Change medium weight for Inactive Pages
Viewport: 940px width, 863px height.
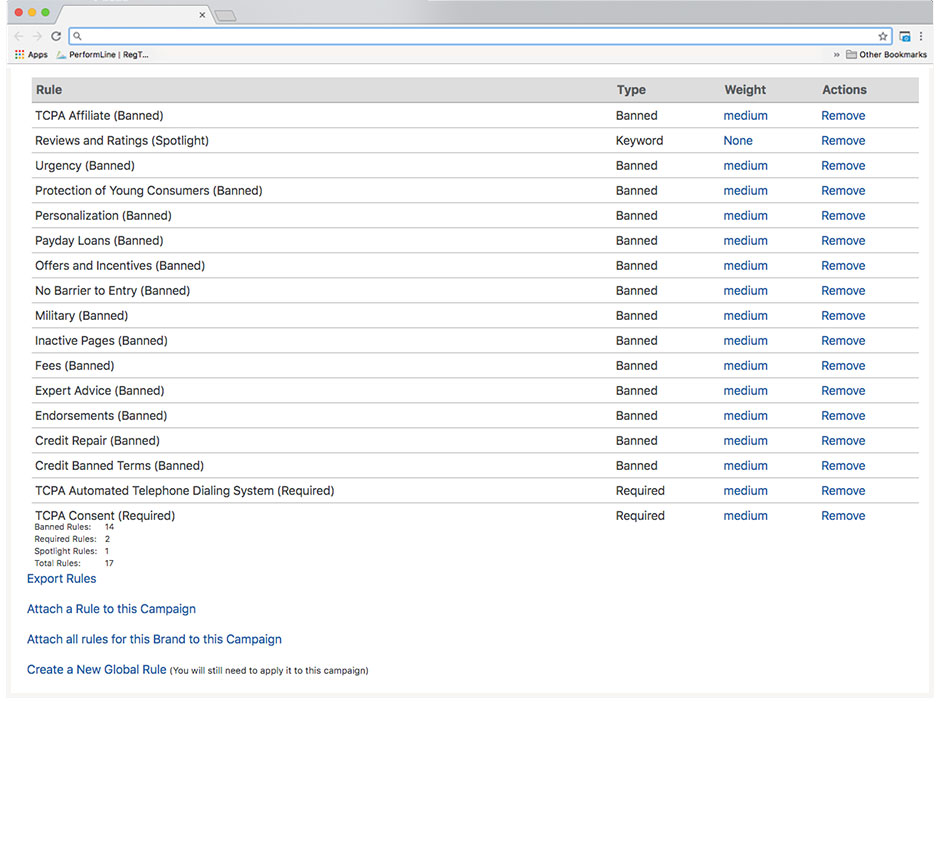[x=745, y=341]
